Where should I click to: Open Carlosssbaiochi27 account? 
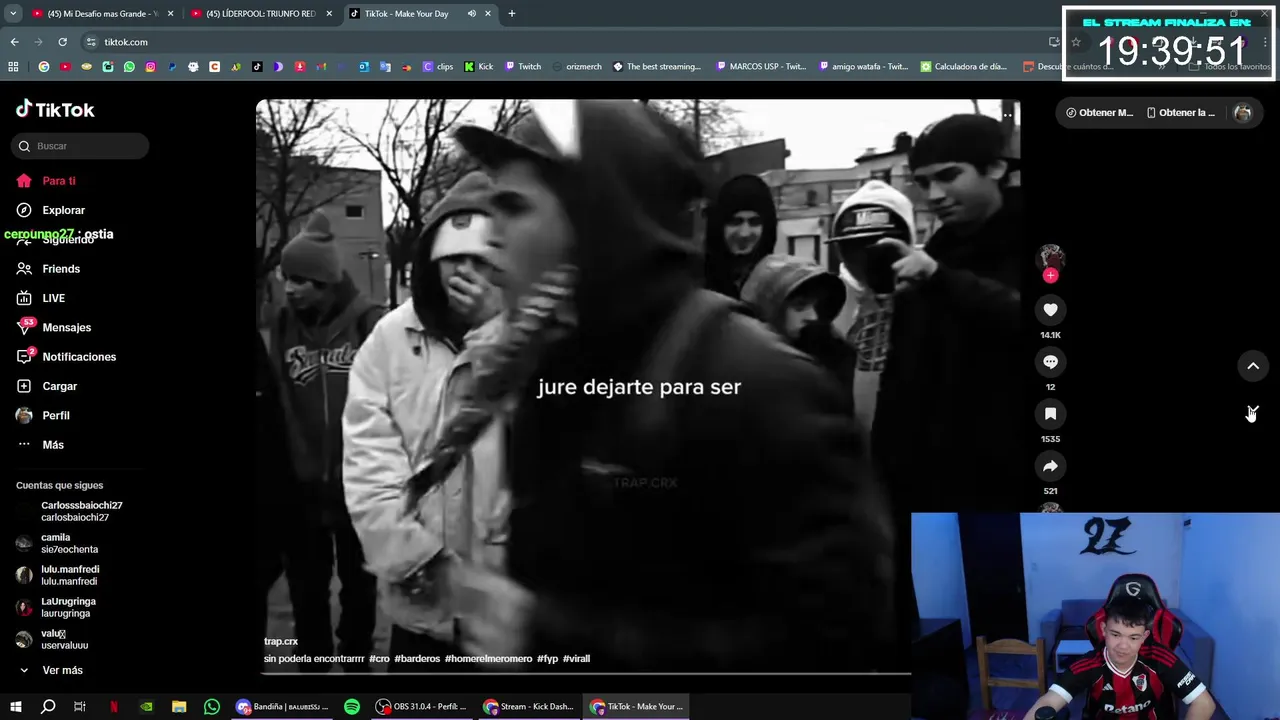69,511
